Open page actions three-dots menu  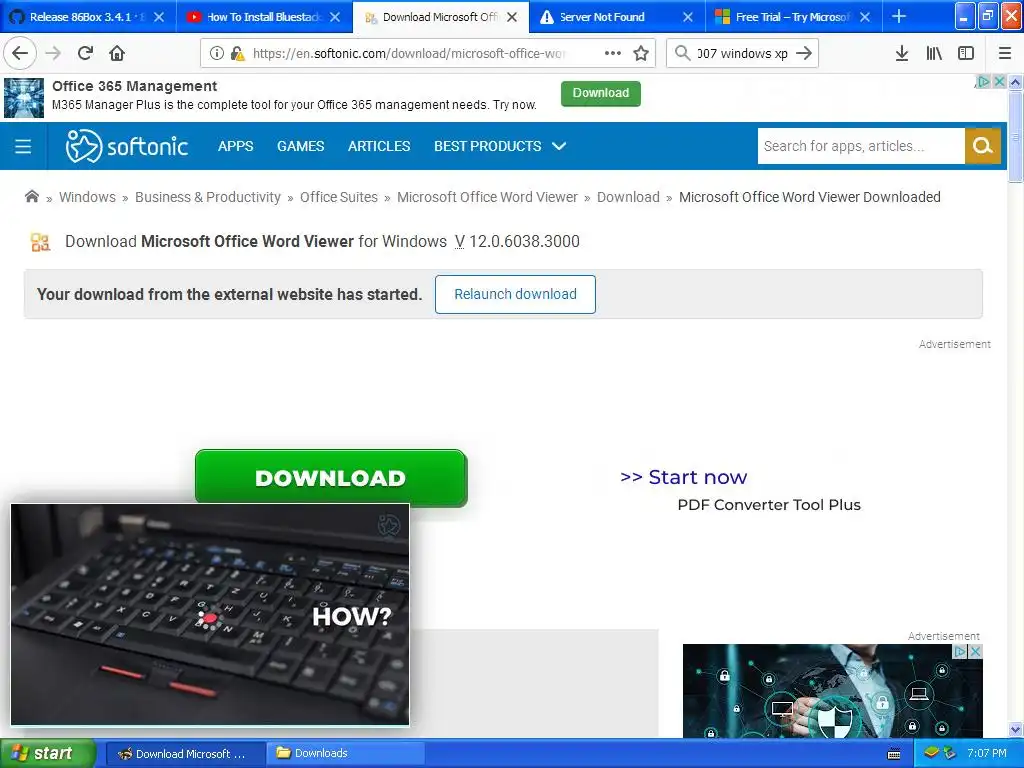click(x=613, y=53)
